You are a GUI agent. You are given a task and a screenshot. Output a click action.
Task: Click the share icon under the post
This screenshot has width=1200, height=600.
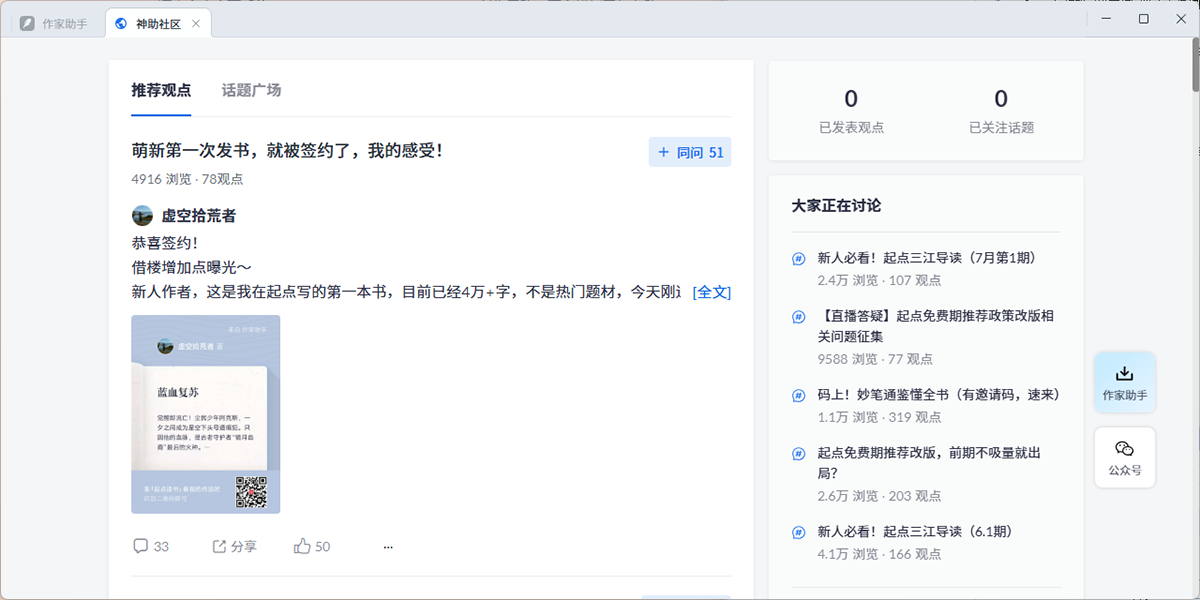[220, 546]
